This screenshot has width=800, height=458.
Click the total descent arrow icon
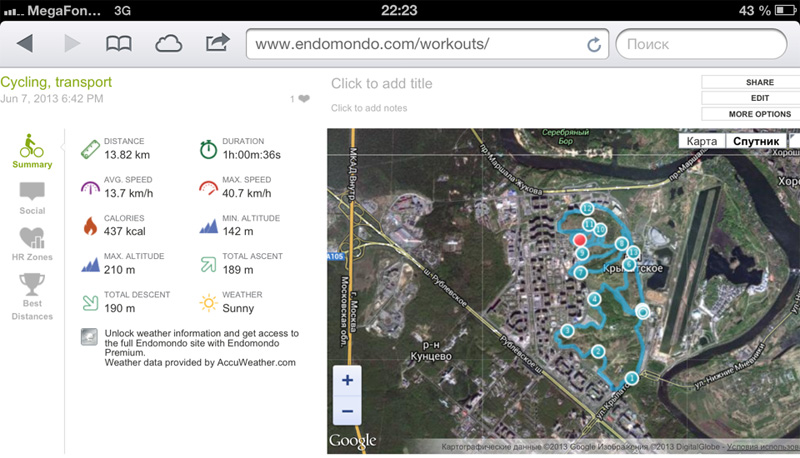[x=90, y=302]
